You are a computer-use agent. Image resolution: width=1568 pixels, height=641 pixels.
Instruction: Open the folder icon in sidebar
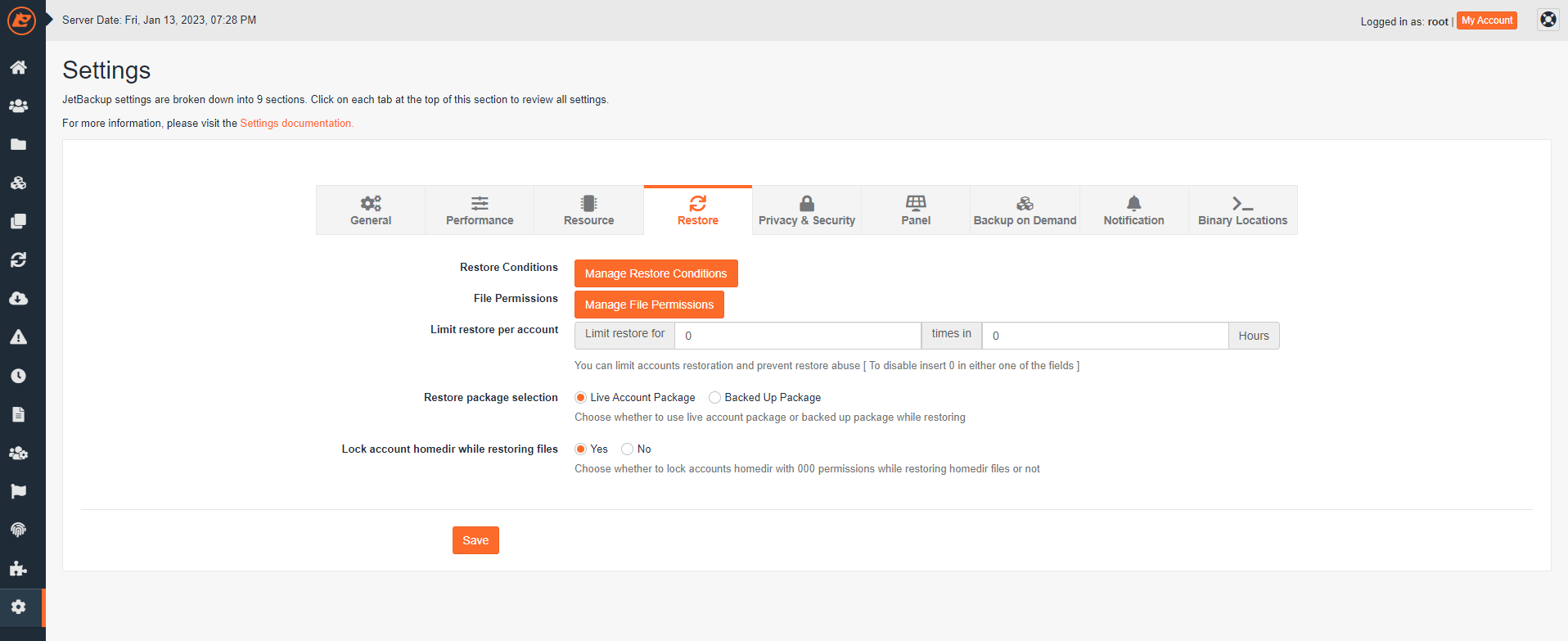(x=18, y=145)
